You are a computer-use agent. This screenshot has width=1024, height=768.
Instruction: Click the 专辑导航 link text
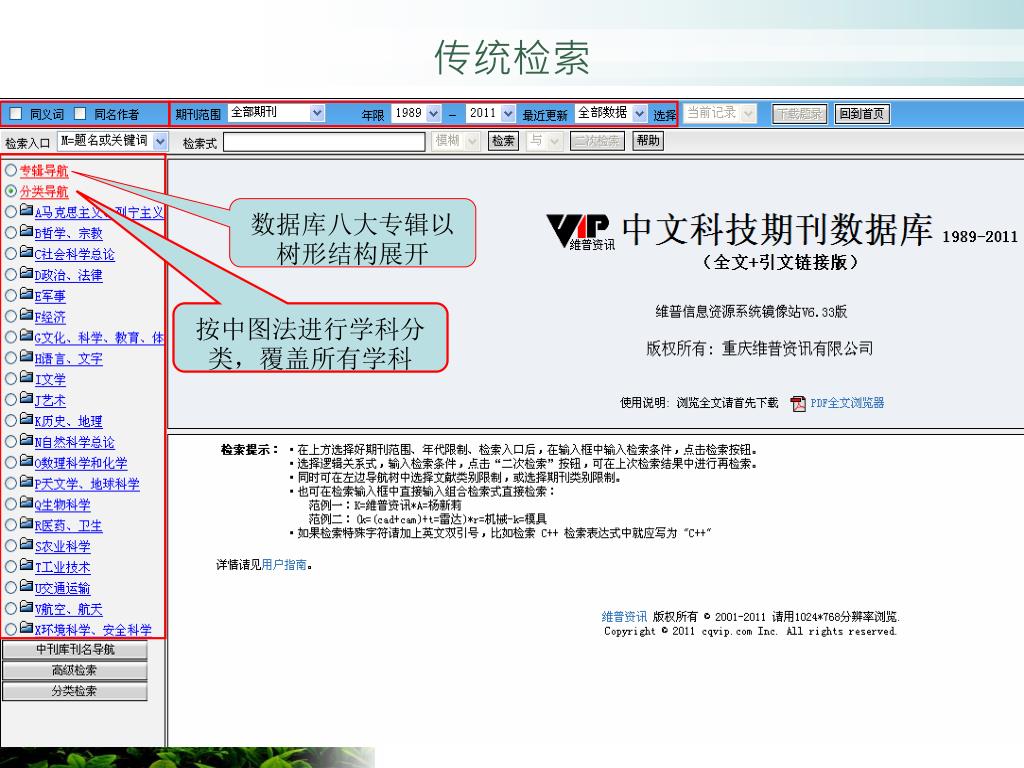click(44, 171)
